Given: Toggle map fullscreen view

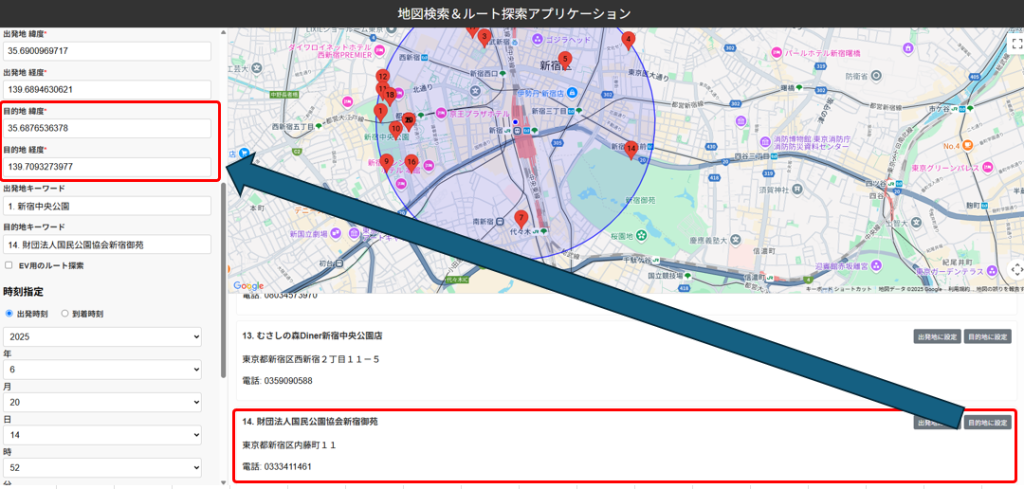Looking at the screenshot, I should click(x=1016, y=44).
